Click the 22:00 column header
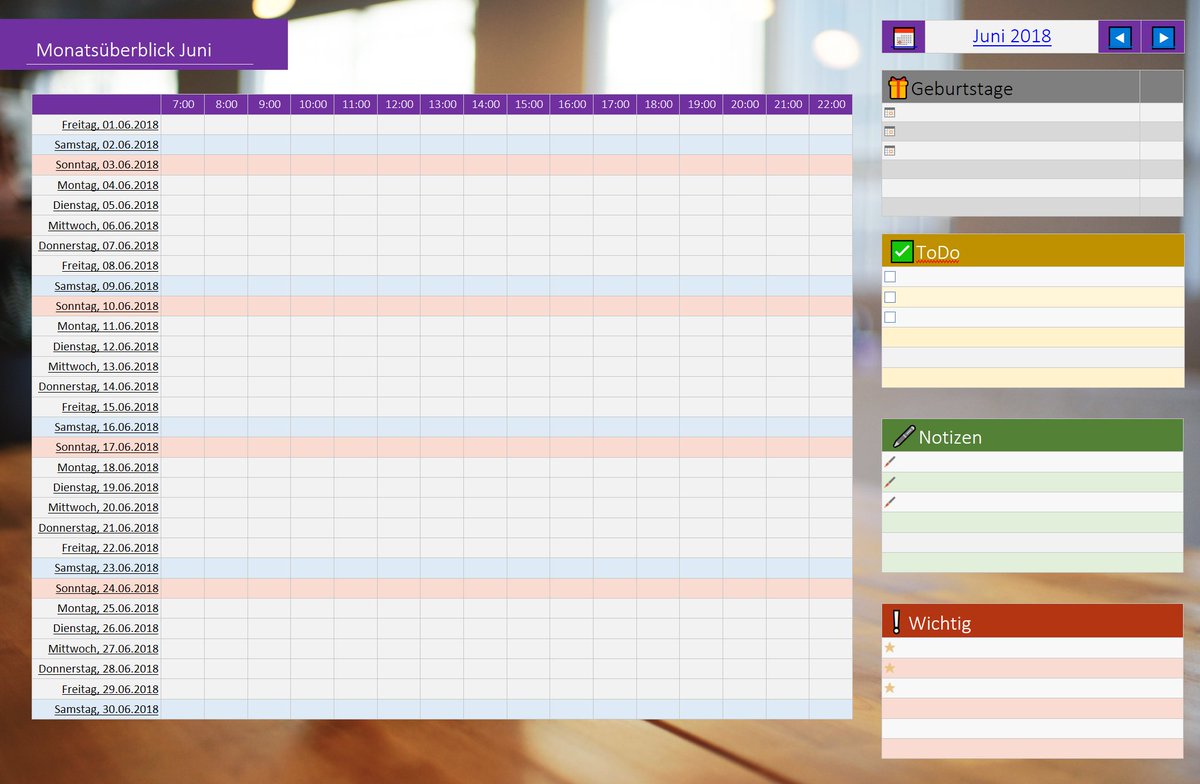Screen dimensions: 1200x784 click(831, 104)
